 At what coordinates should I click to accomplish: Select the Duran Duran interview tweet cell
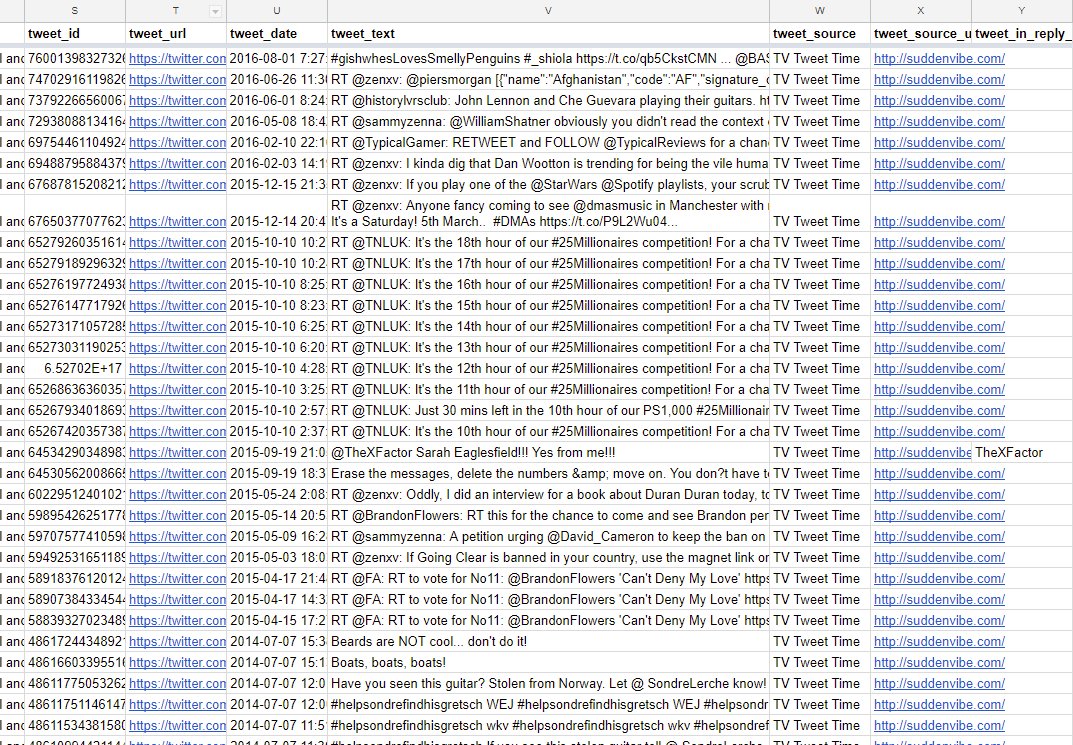548,494
